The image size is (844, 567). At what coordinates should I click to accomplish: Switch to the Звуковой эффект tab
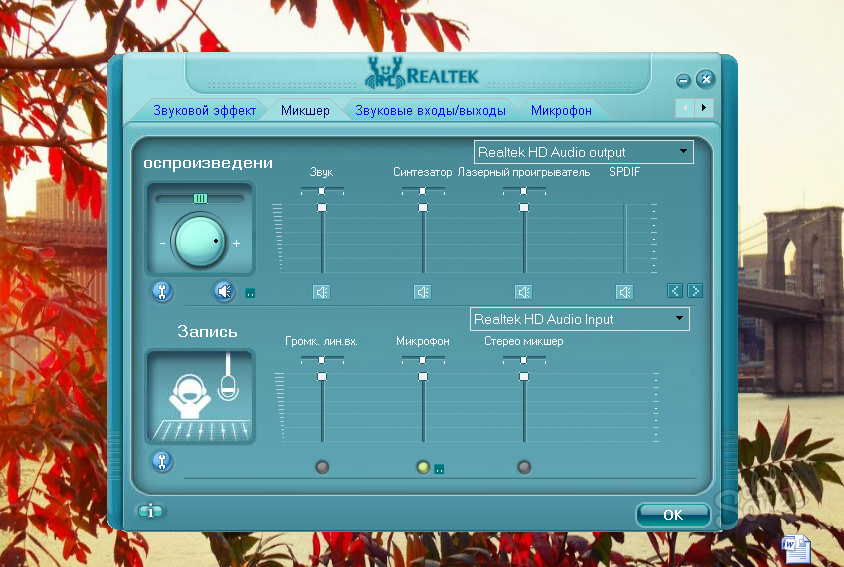click(x=204, y=110)
